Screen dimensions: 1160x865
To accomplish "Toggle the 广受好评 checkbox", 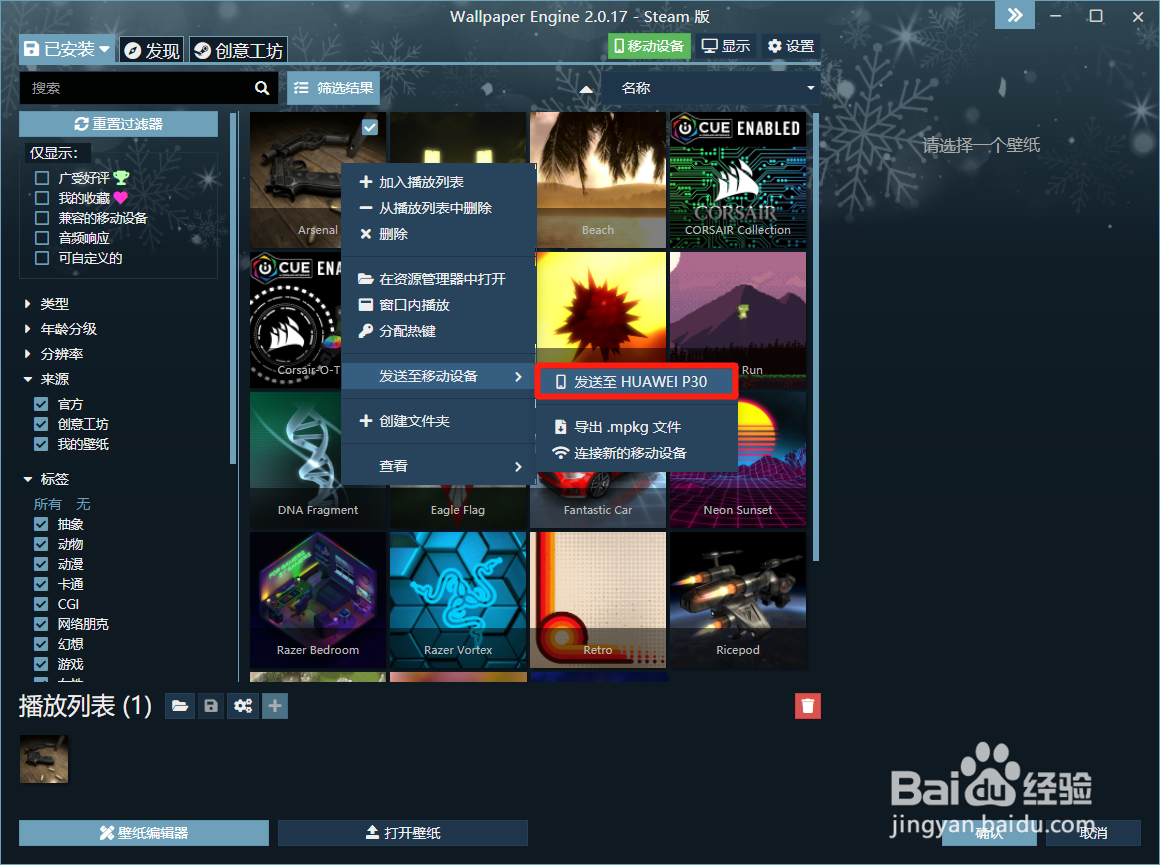I will pos(42,178).
